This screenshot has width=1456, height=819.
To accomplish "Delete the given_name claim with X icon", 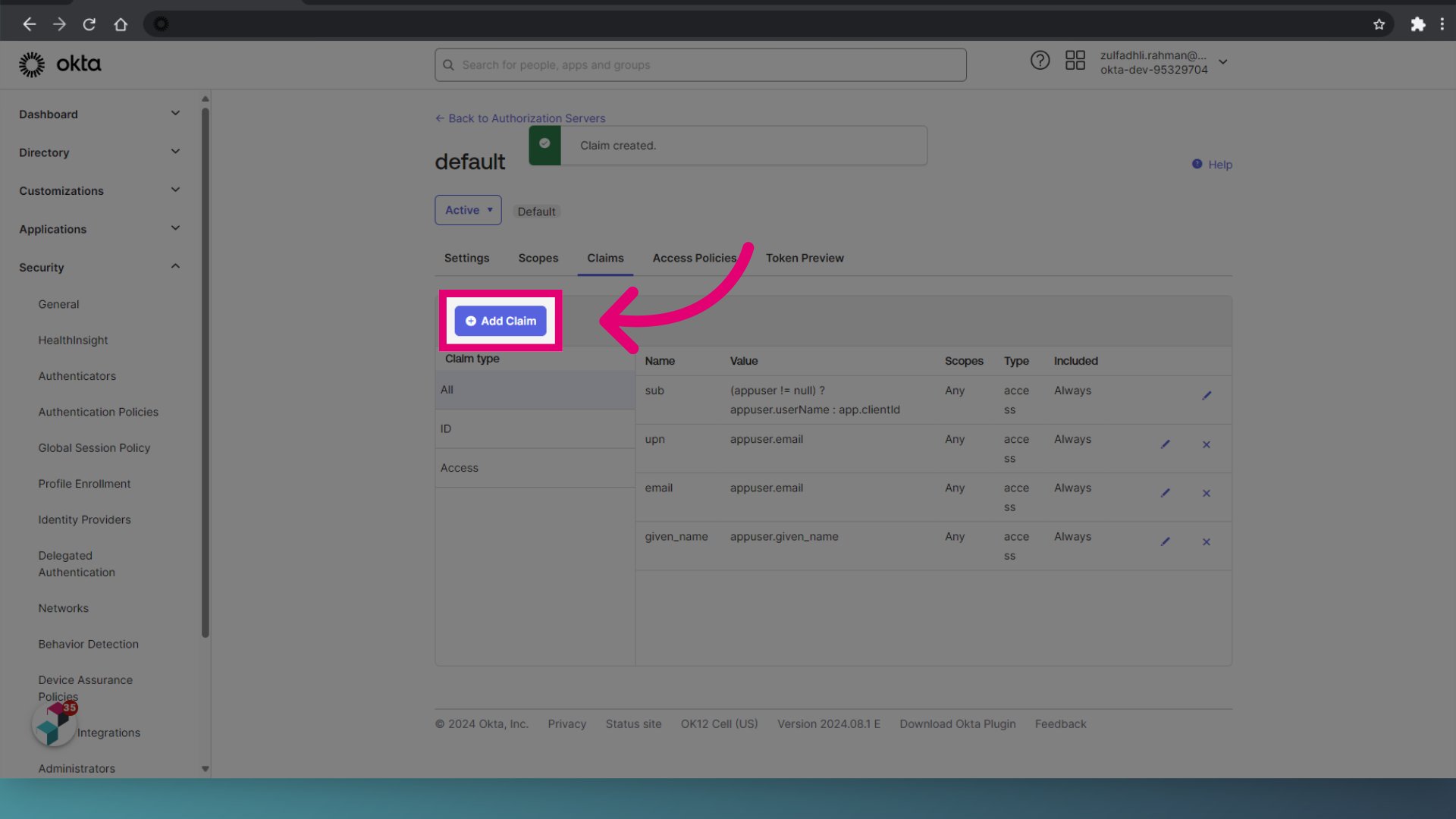I will point(1207,541).
